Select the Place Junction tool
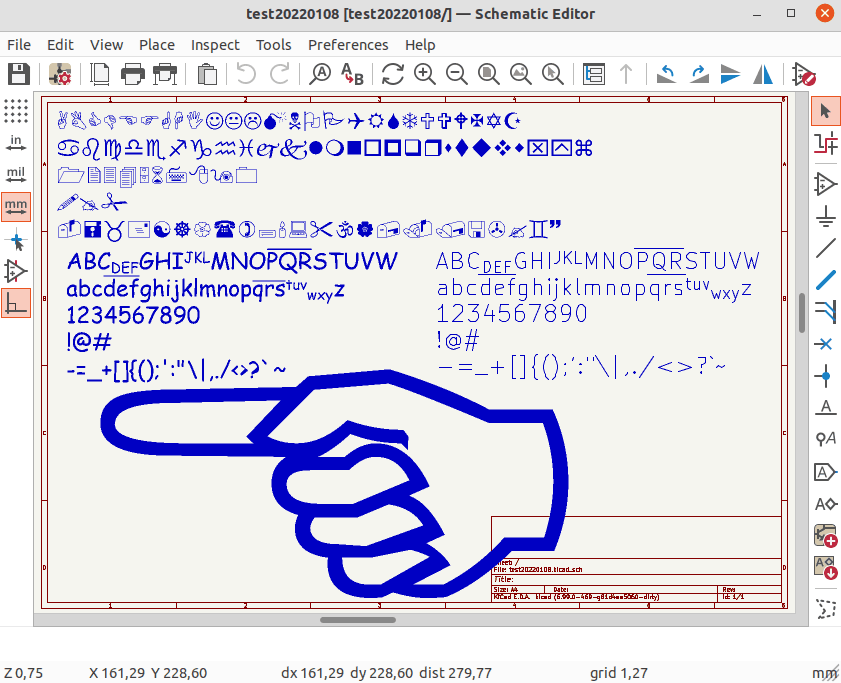 tap(826, 376)
